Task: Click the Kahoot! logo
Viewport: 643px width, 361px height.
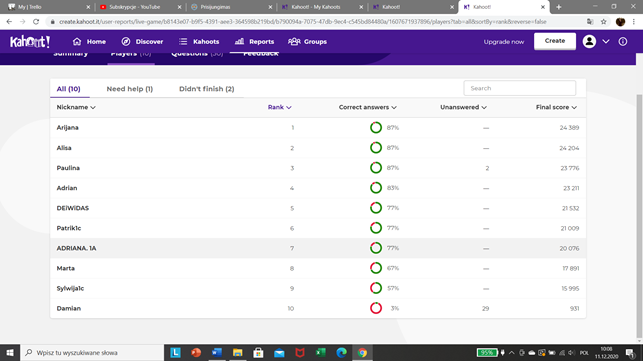Action: (x=30, y=41)
